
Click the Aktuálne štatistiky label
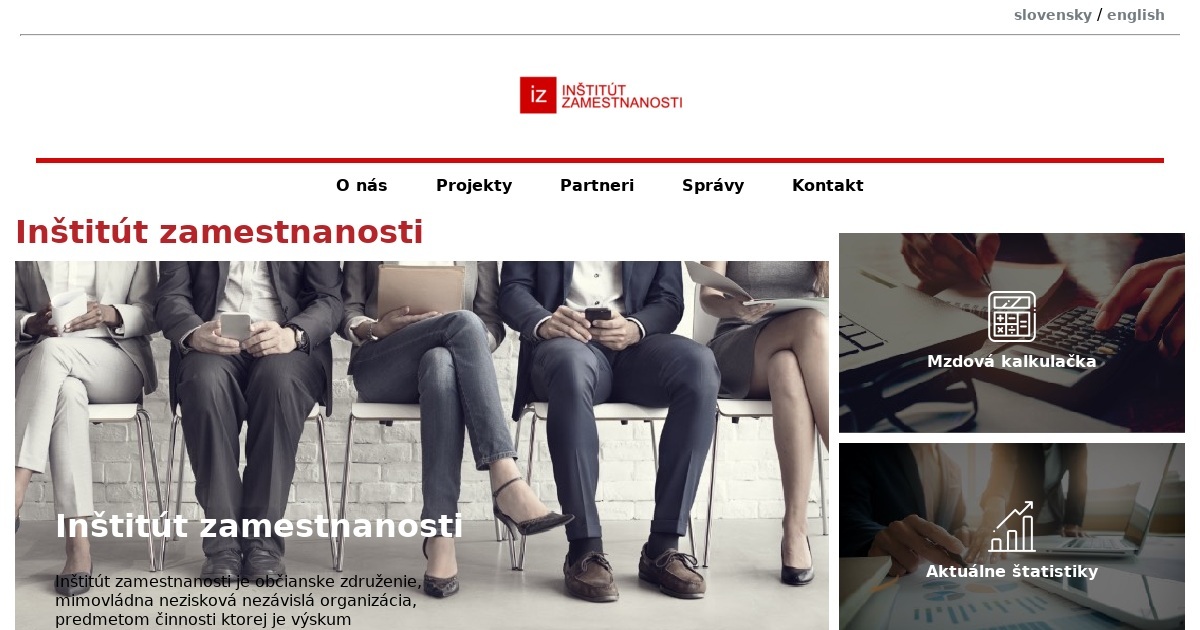pos(1012,571)
